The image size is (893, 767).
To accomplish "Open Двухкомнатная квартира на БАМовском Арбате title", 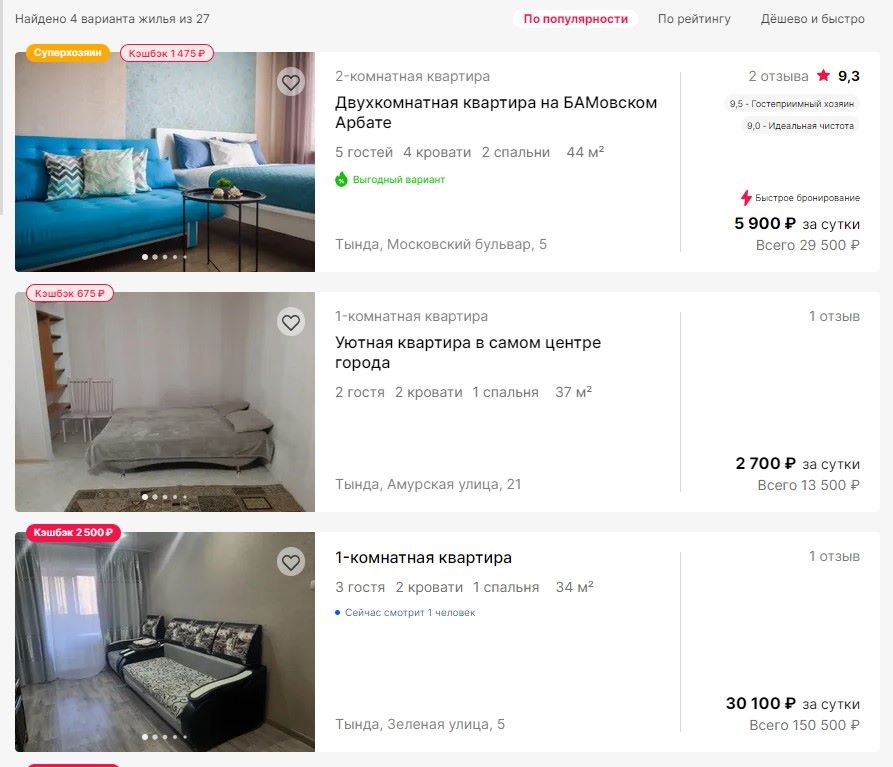I will (495, 112).
